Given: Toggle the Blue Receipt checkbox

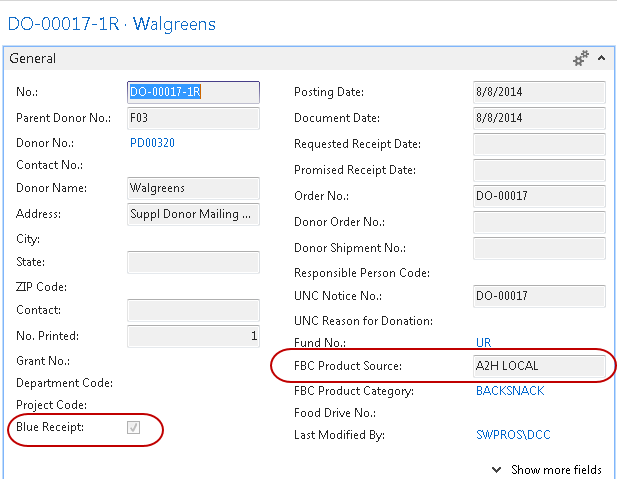Looking at the screenshot, I should [x=134, y=428].
